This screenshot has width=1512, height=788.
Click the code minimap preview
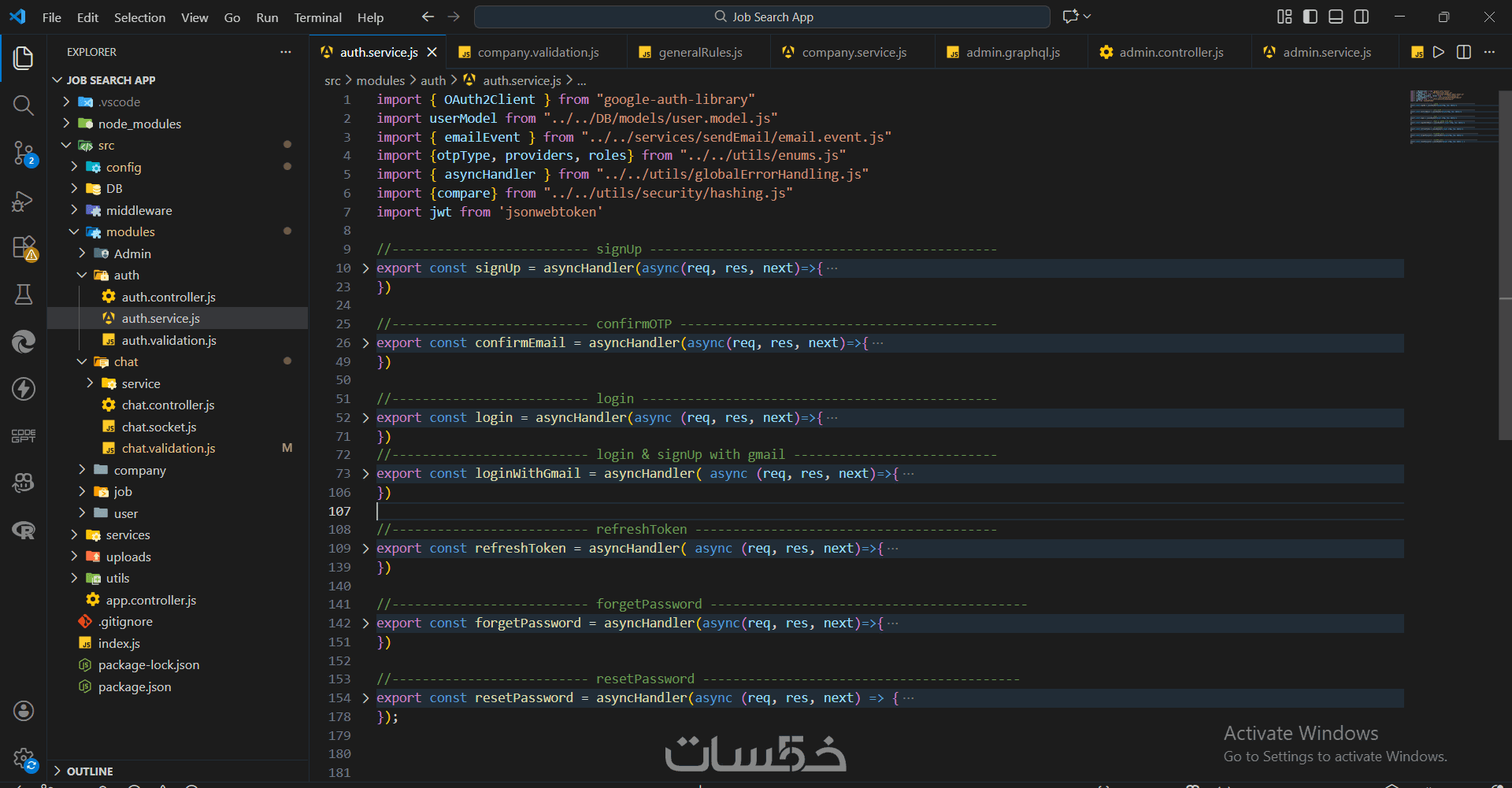pyautogui.click(x=1453, y=118)
